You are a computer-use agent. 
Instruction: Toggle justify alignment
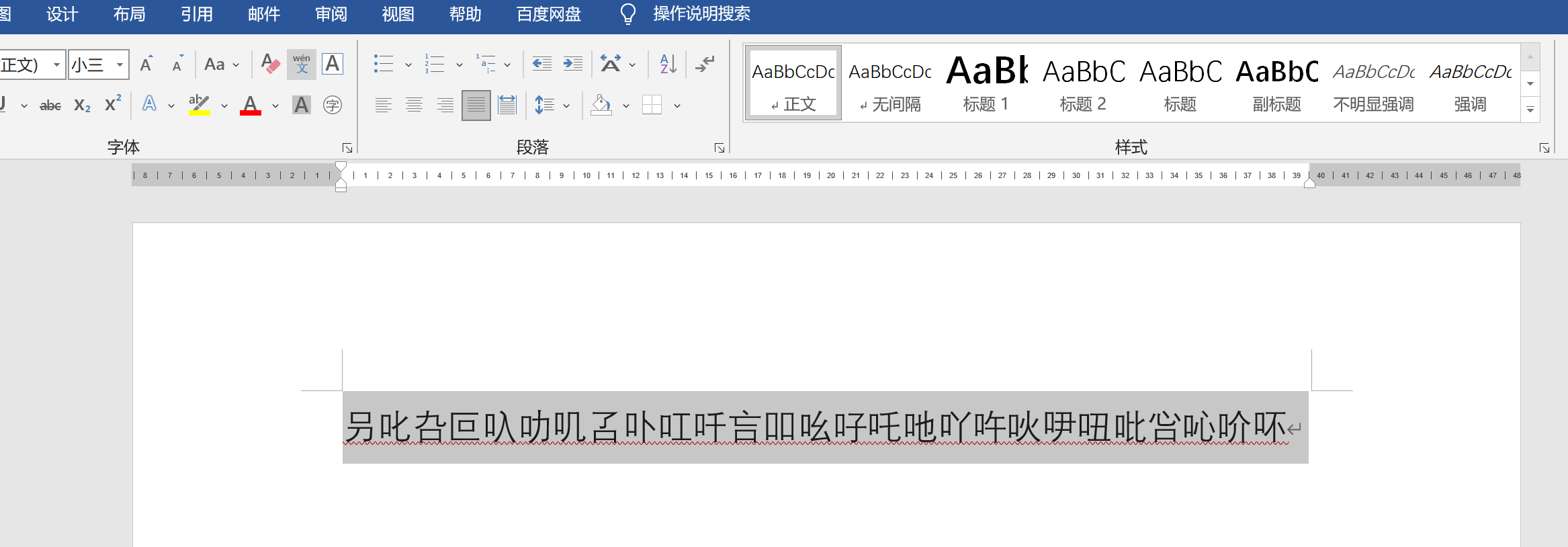click(476, 105)
